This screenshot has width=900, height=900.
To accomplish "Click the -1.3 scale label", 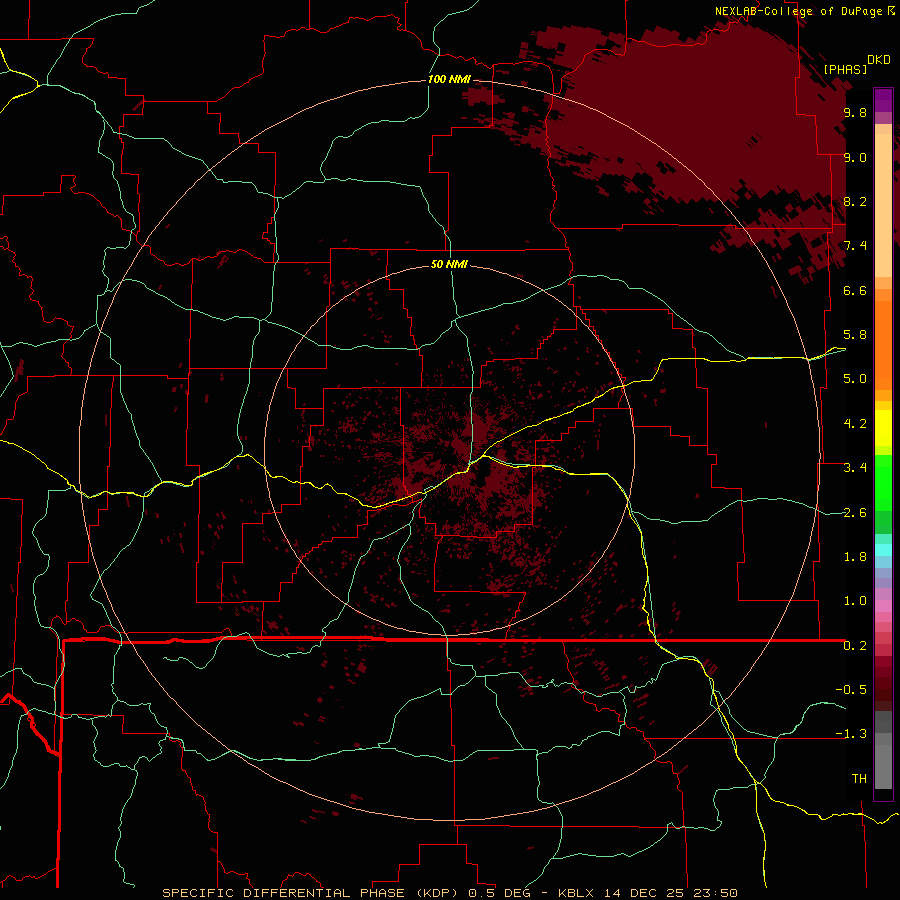I will [x=851, y=734].
